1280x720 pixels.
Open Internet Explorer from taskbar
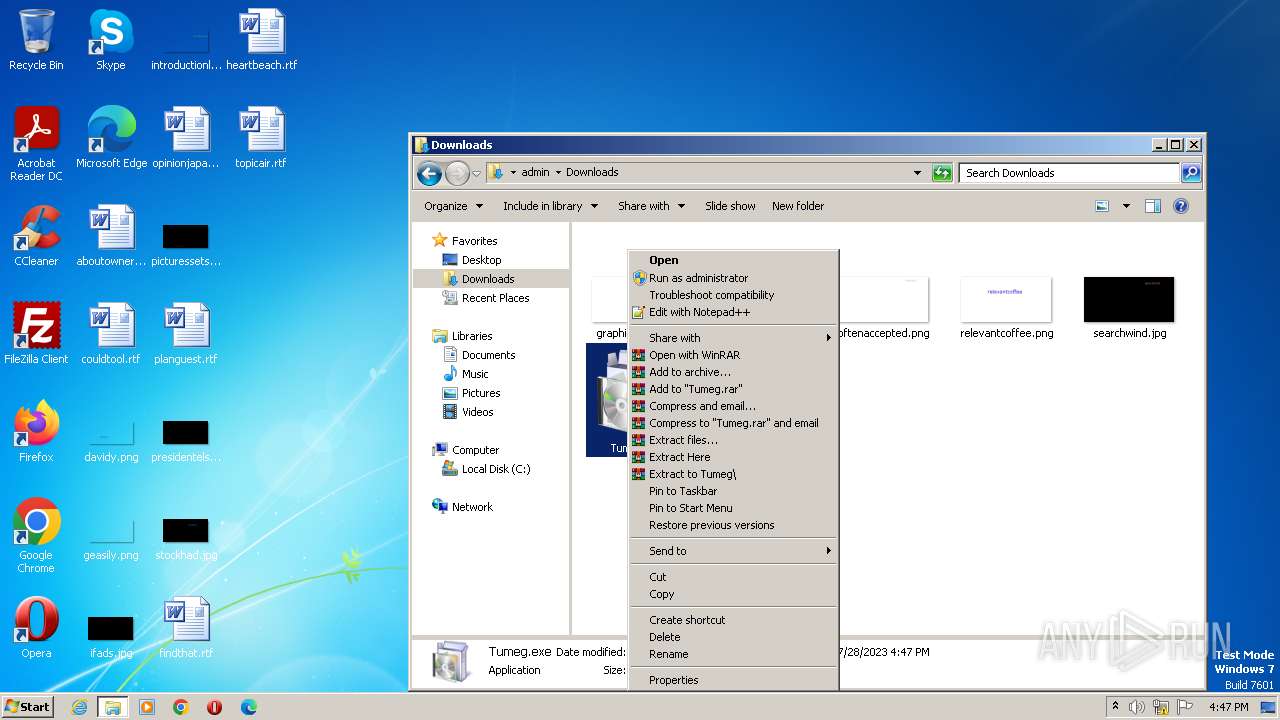click(79, 707)
